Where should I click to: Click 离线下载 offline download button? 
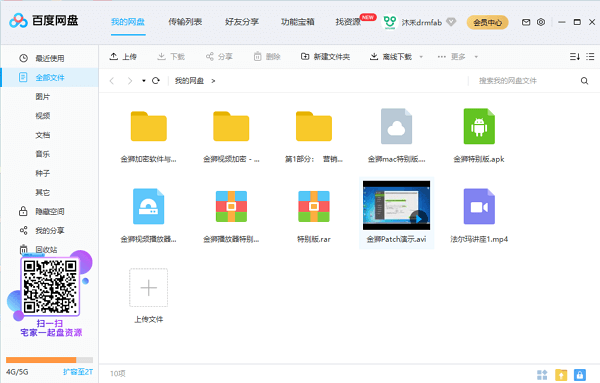(x=391, y=57)
